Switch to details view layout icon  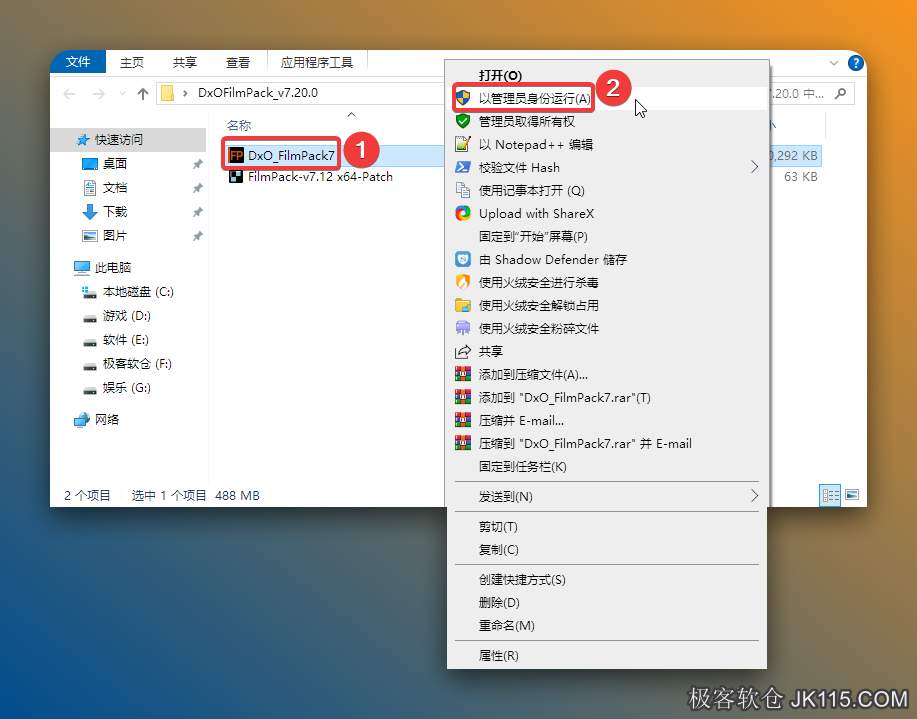click(830, 496)
